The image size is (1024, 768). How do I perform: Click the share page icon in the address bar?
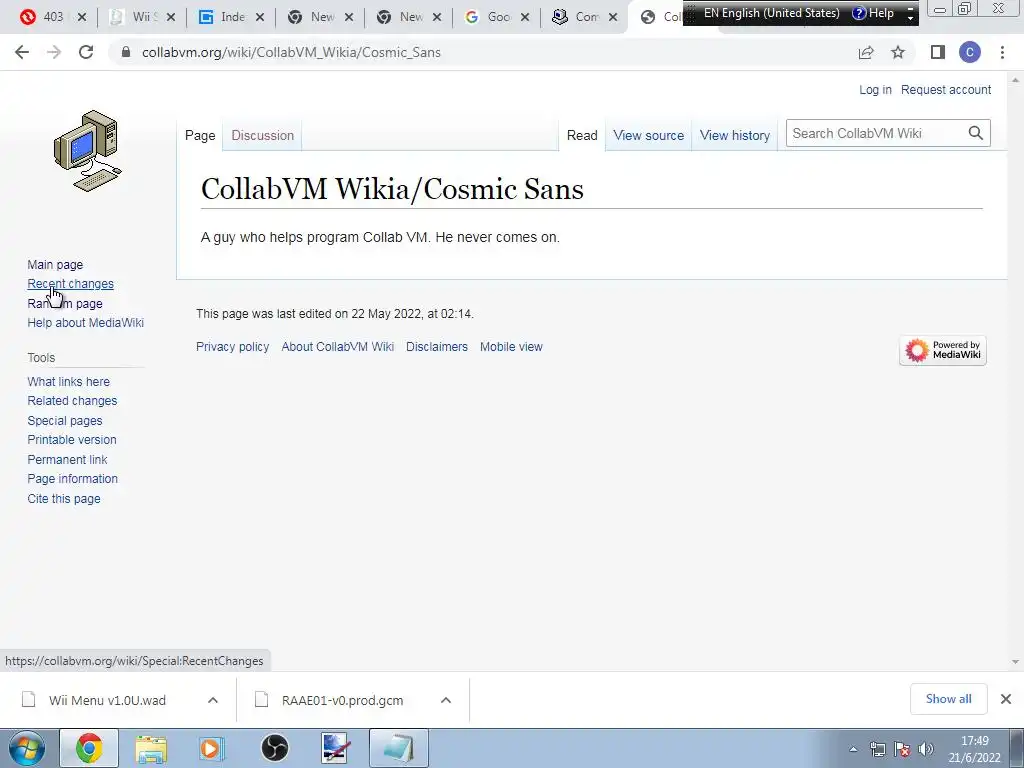pyautogui.click(x=866, y=52)
